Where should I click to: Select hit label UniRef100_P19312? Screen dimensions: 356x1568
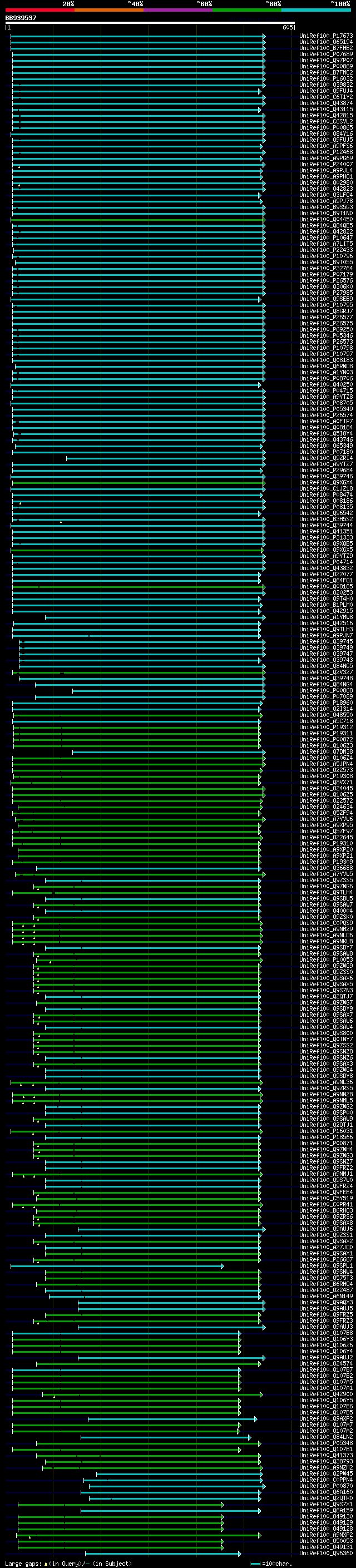[x=326, y=727]
